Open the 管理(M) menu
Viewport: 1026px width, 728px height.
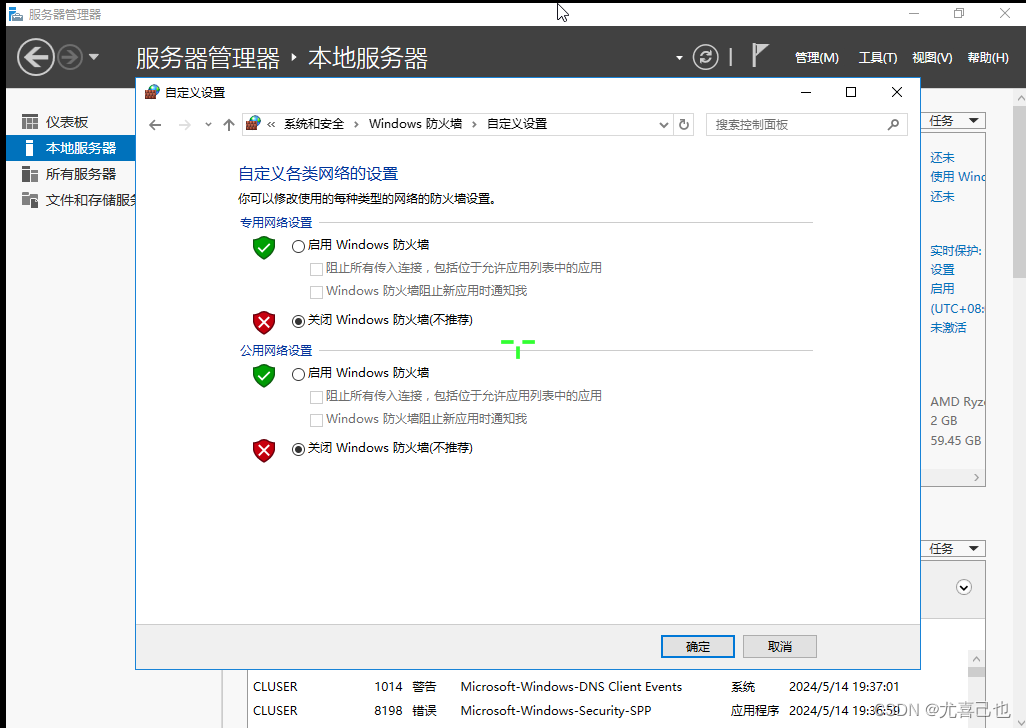[x=817, y=58]
